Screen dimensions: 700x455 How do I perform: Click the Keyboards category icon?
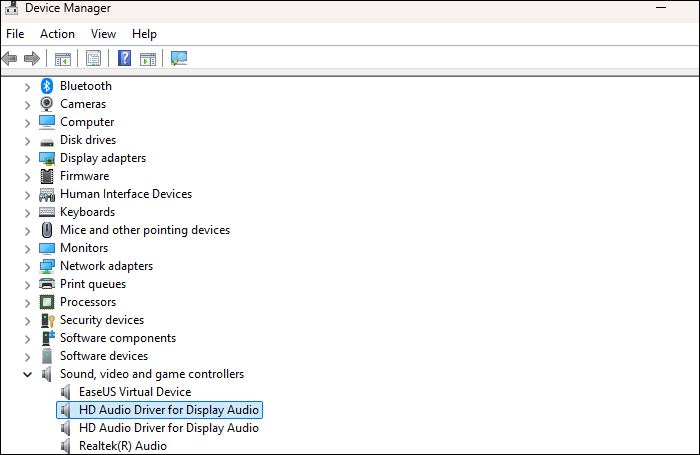coord(47,212)
